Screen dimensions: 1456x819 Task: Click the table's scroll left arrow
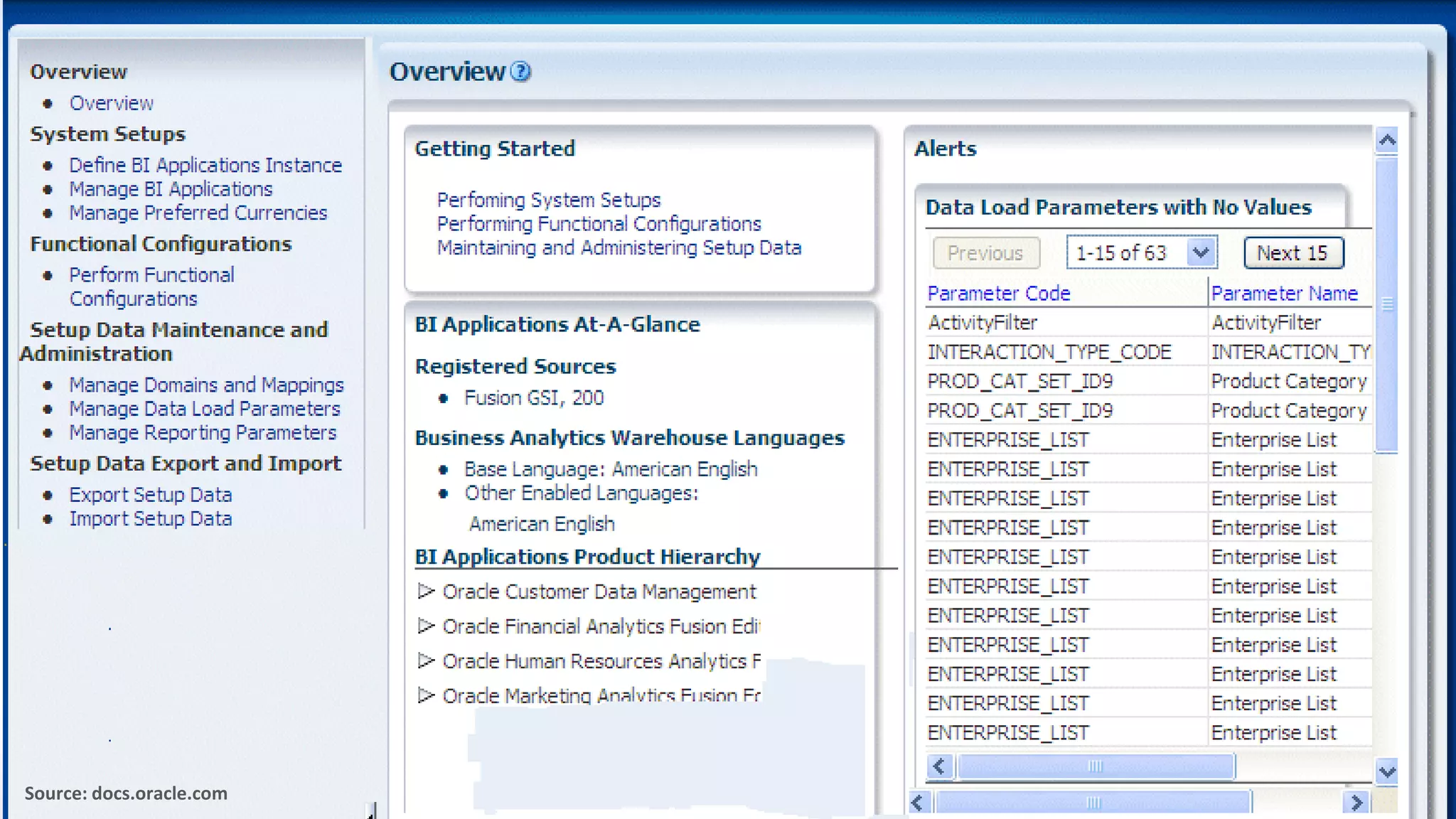click(x=939, y=766)
